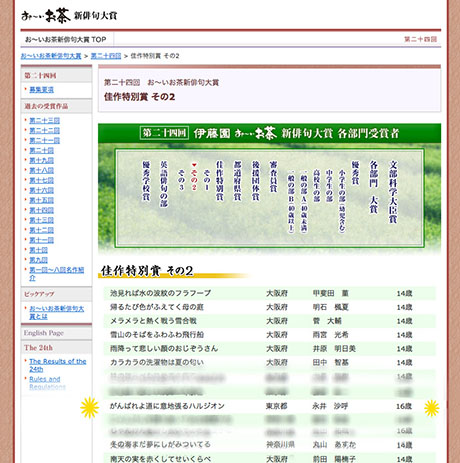
Task: Select 英語俳句の部 in the banner menu
Action: [164, 184]
